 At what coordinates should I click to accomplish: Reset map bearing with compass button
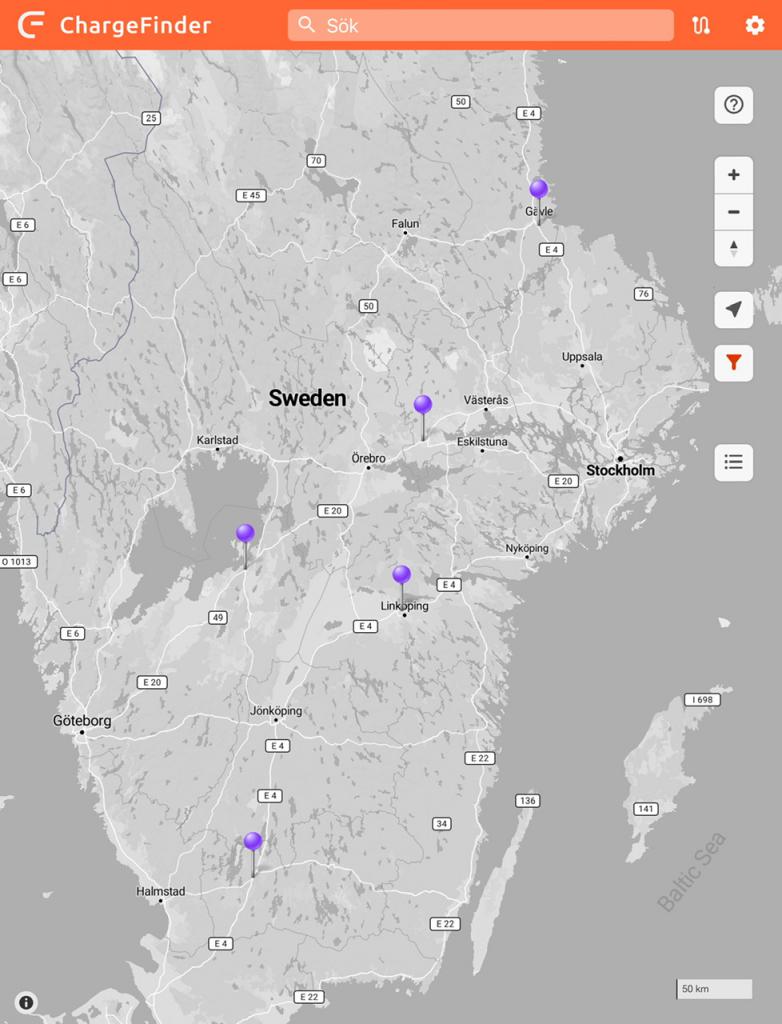tap(733, 248)
